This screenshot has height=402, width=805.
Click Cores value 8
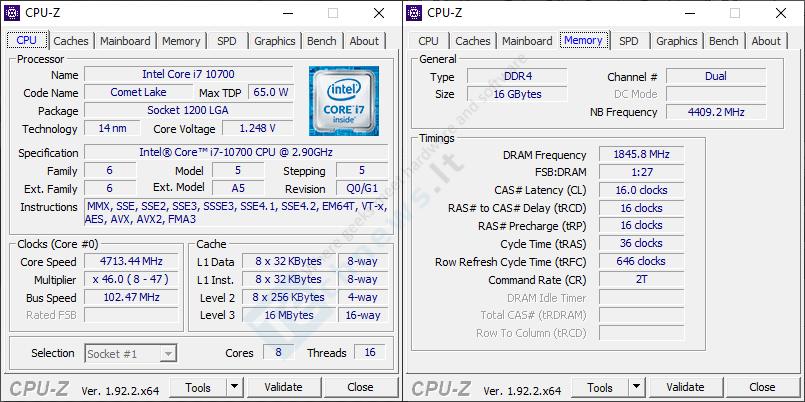pos(279,353)
